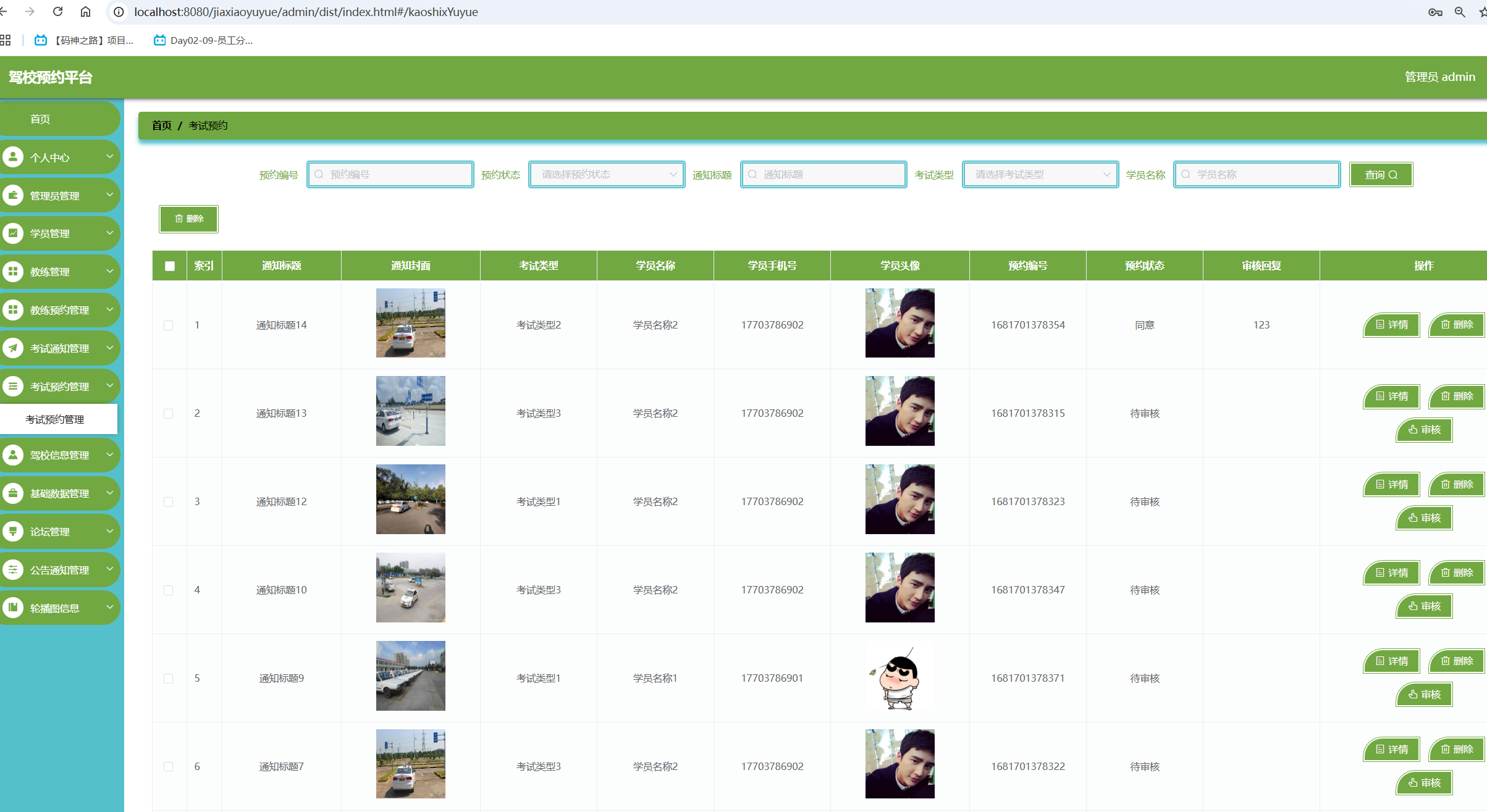Toggle the select-all checkbox in table header
Image resolution: width=1487 pixels, height=812 pixels.
click(170, 266)
